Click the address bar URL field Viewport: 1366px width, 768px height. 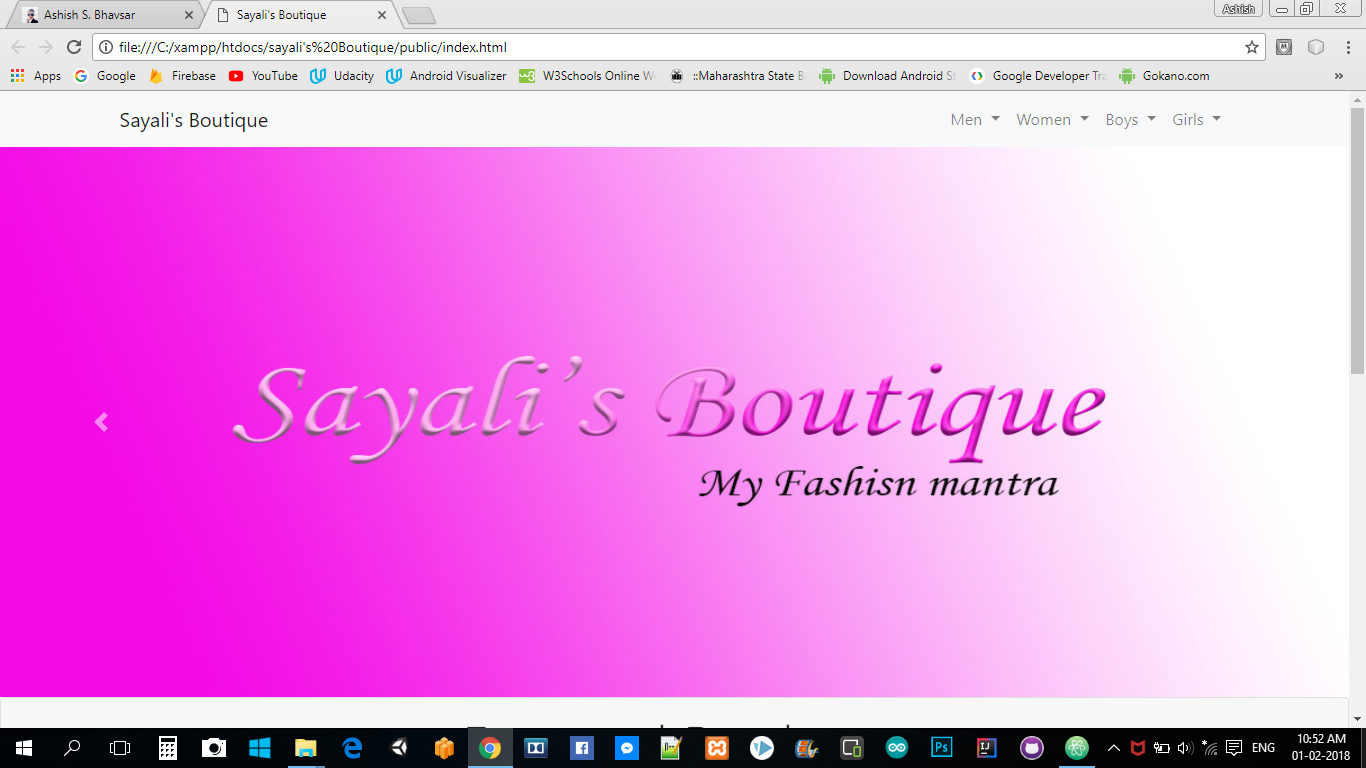click(670, 47)
